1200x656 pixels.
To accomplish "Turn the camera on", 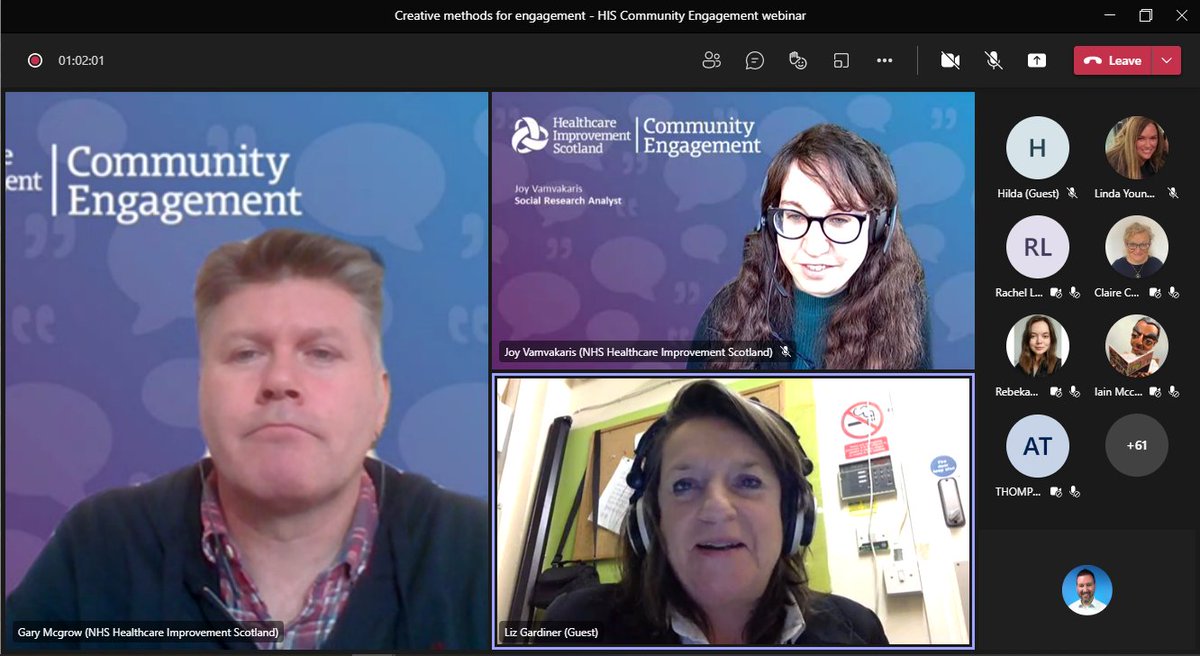I will pos(950,60).
